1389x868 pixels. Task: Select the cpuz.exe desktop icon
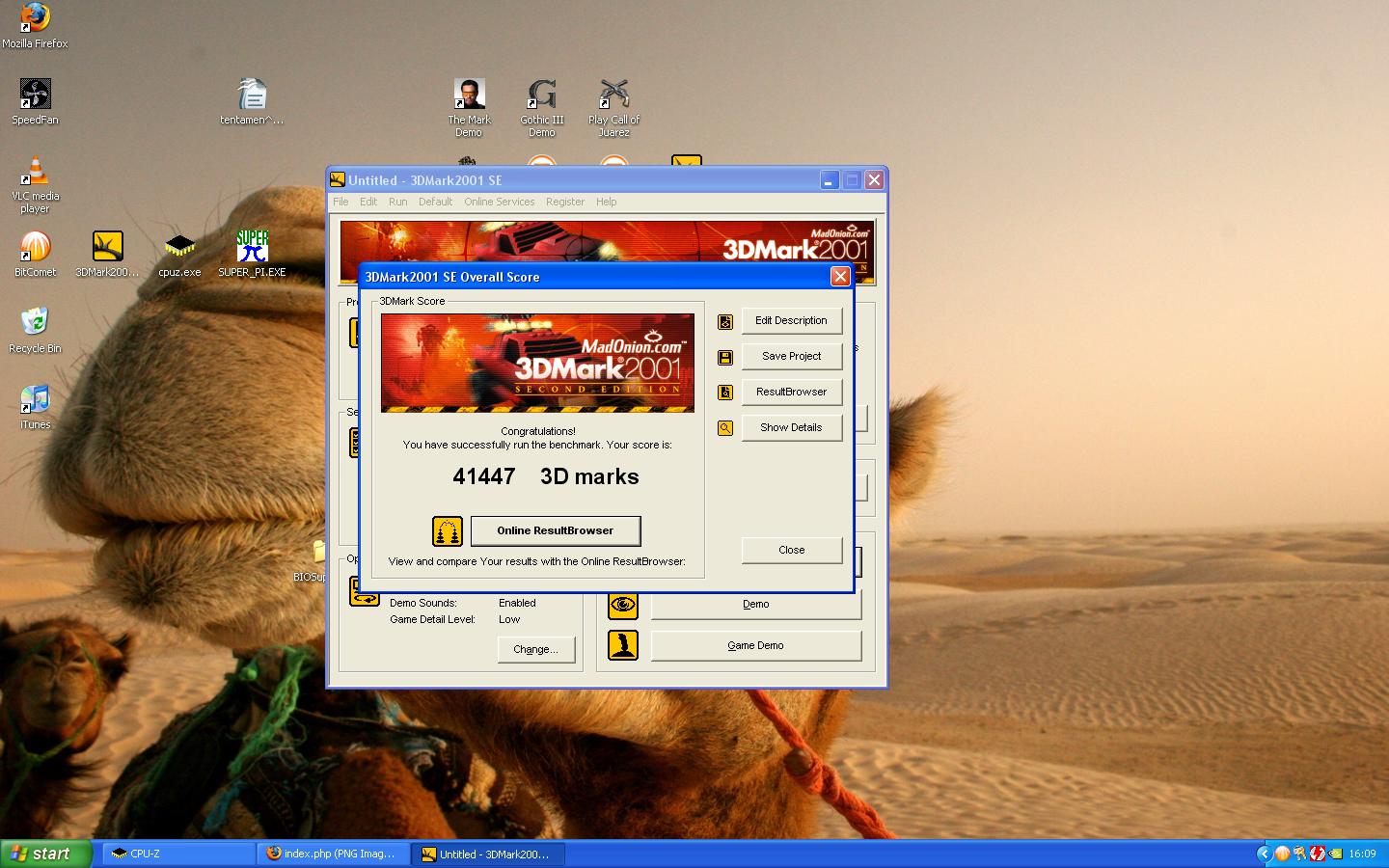coord(179,255)
